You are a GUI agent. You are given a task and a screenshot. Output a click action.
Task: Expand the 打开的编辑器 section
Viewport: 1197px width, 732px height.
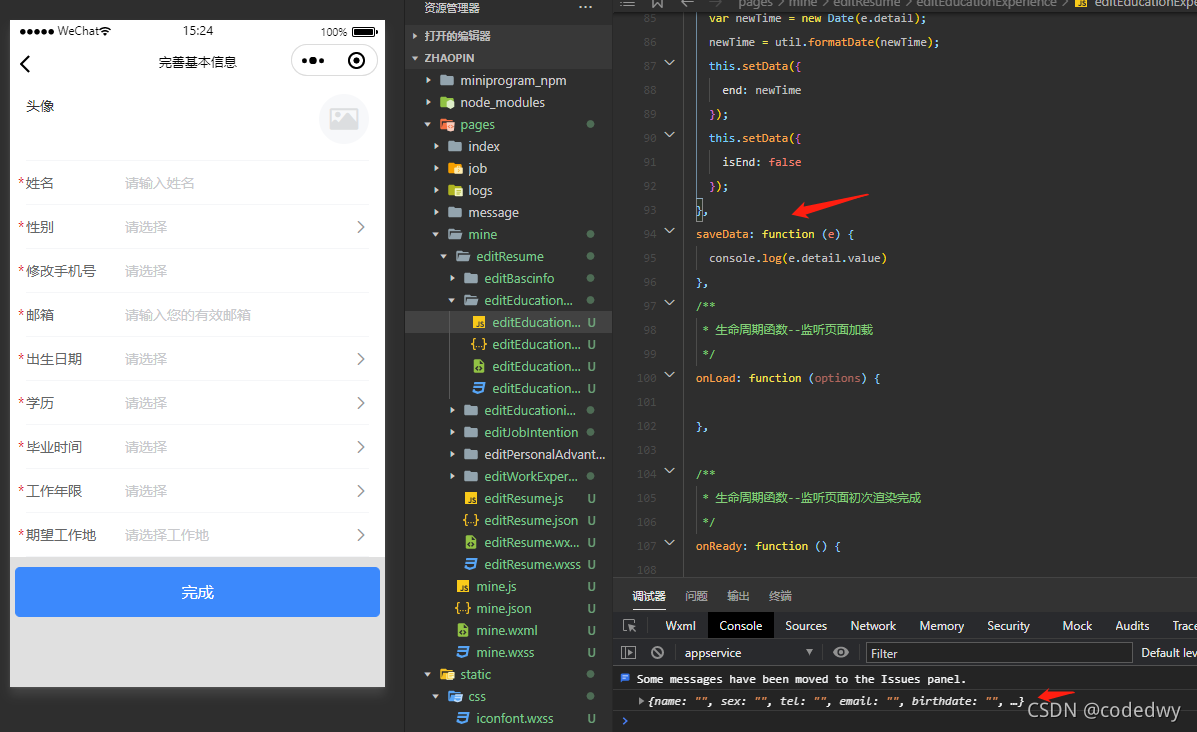508,36
